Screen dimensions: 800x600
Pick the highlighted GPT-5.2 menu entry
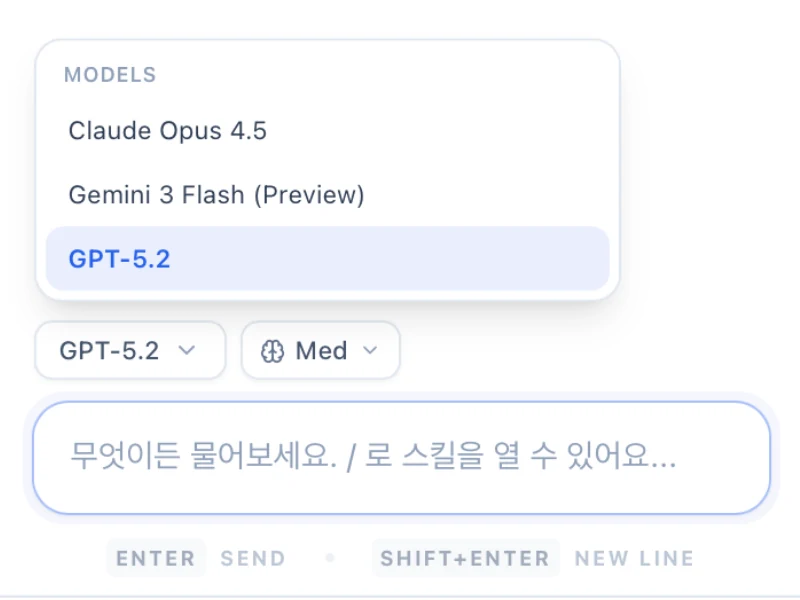(x=120, y=259)
